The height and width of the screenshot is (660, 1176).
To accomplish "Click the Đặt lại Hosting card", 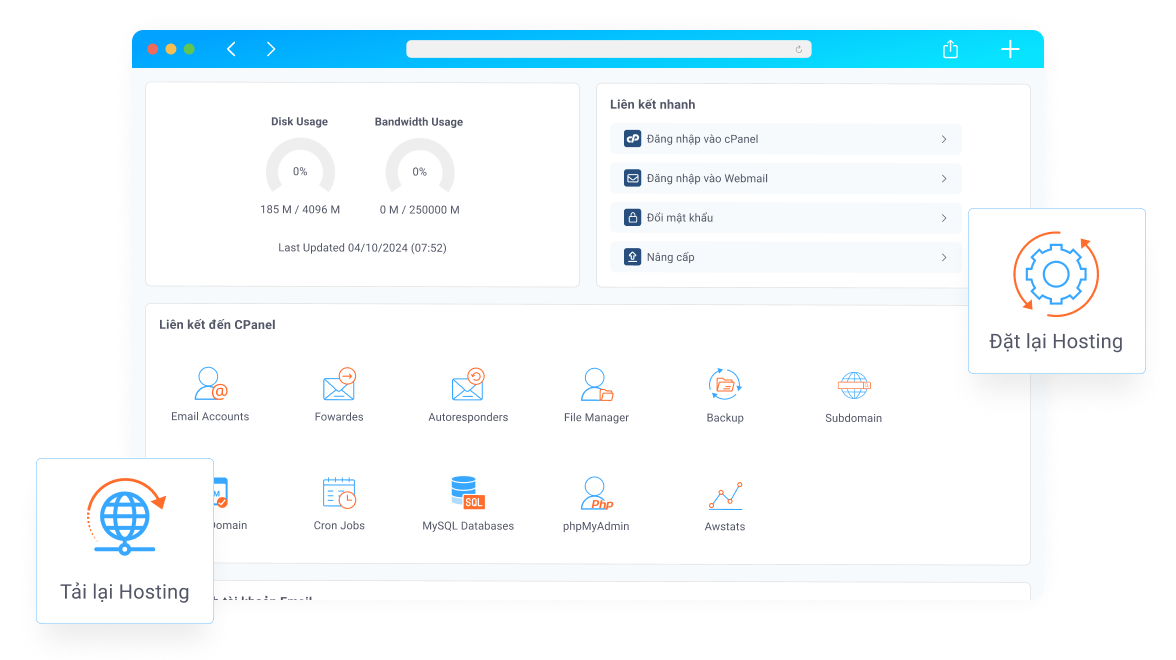I will (1056, 290).
